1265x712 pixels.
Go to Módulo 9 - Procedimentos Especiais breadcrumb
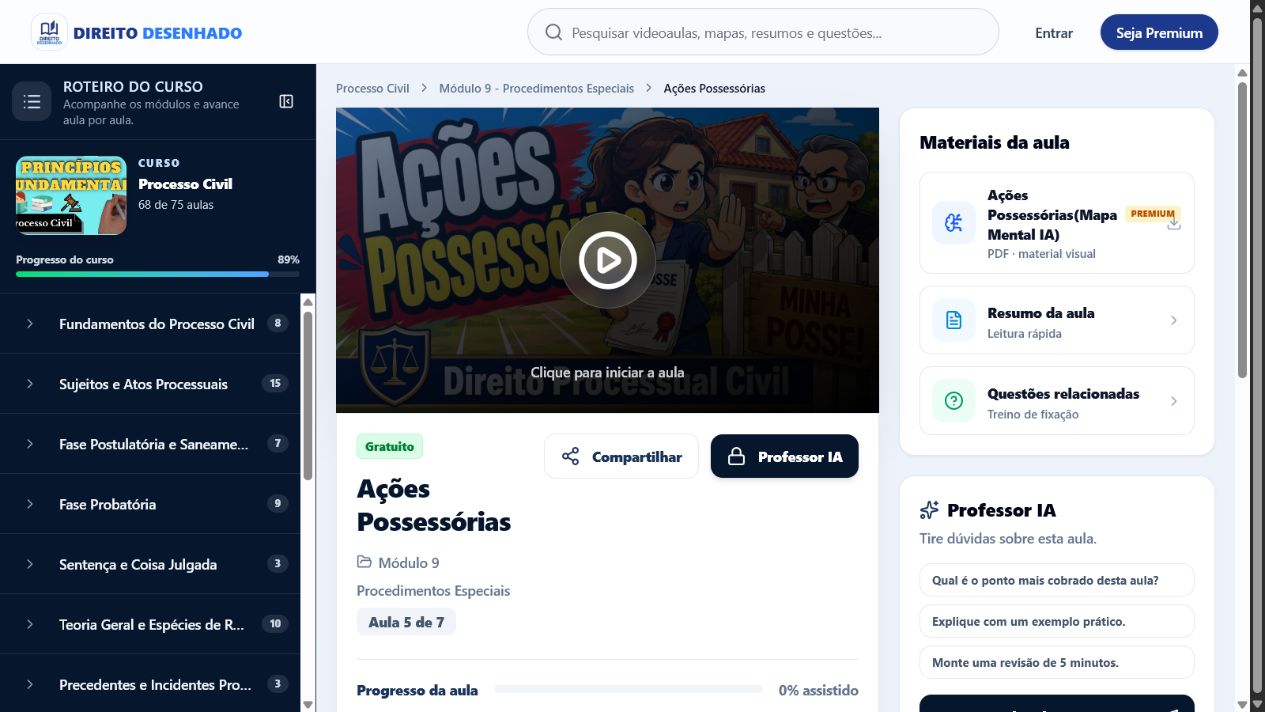coord(536,88)
